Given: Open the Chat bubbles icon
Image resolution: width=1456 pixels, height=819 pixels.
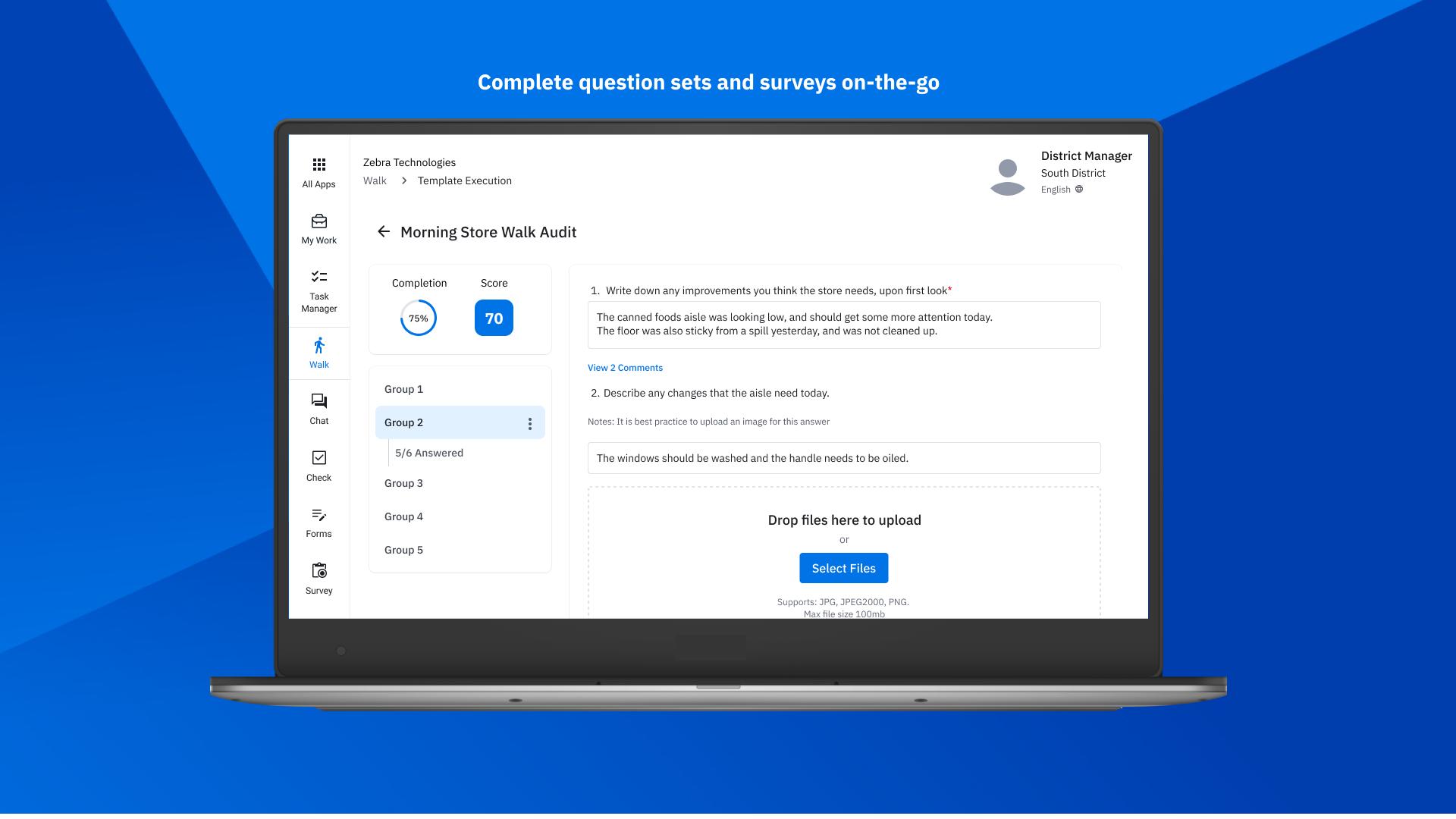Looking at the screenshot, I should pyautogui.click(x=319, y=401).
